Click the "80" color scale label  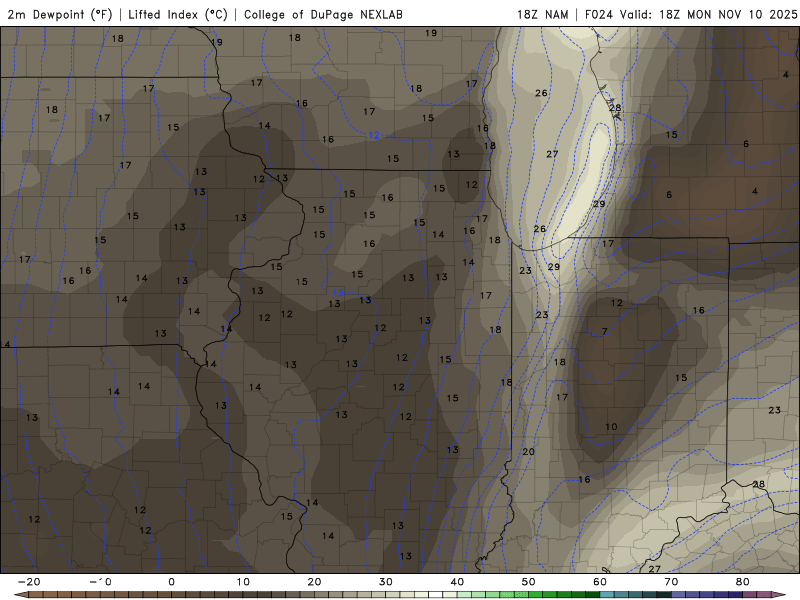[x=743, y=582]
